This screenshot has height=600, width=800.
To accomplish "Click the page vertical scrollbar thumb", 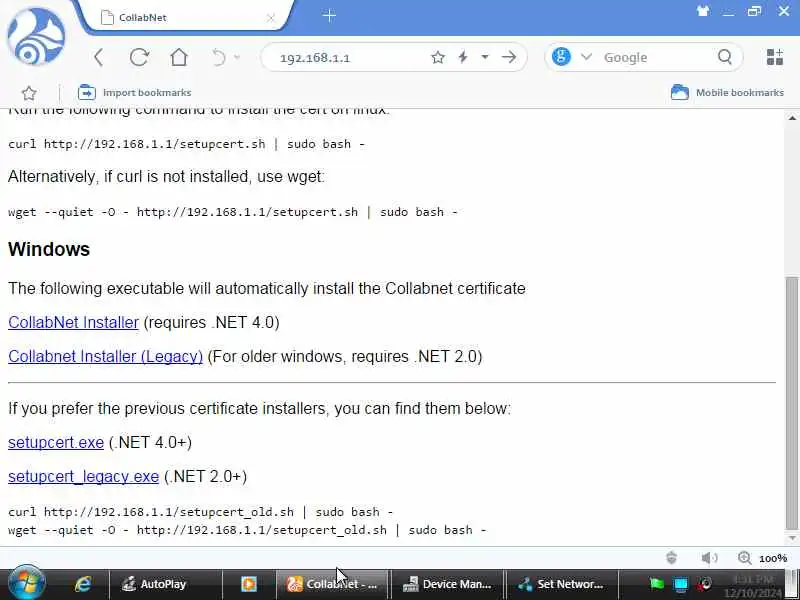I will (792, 403).
